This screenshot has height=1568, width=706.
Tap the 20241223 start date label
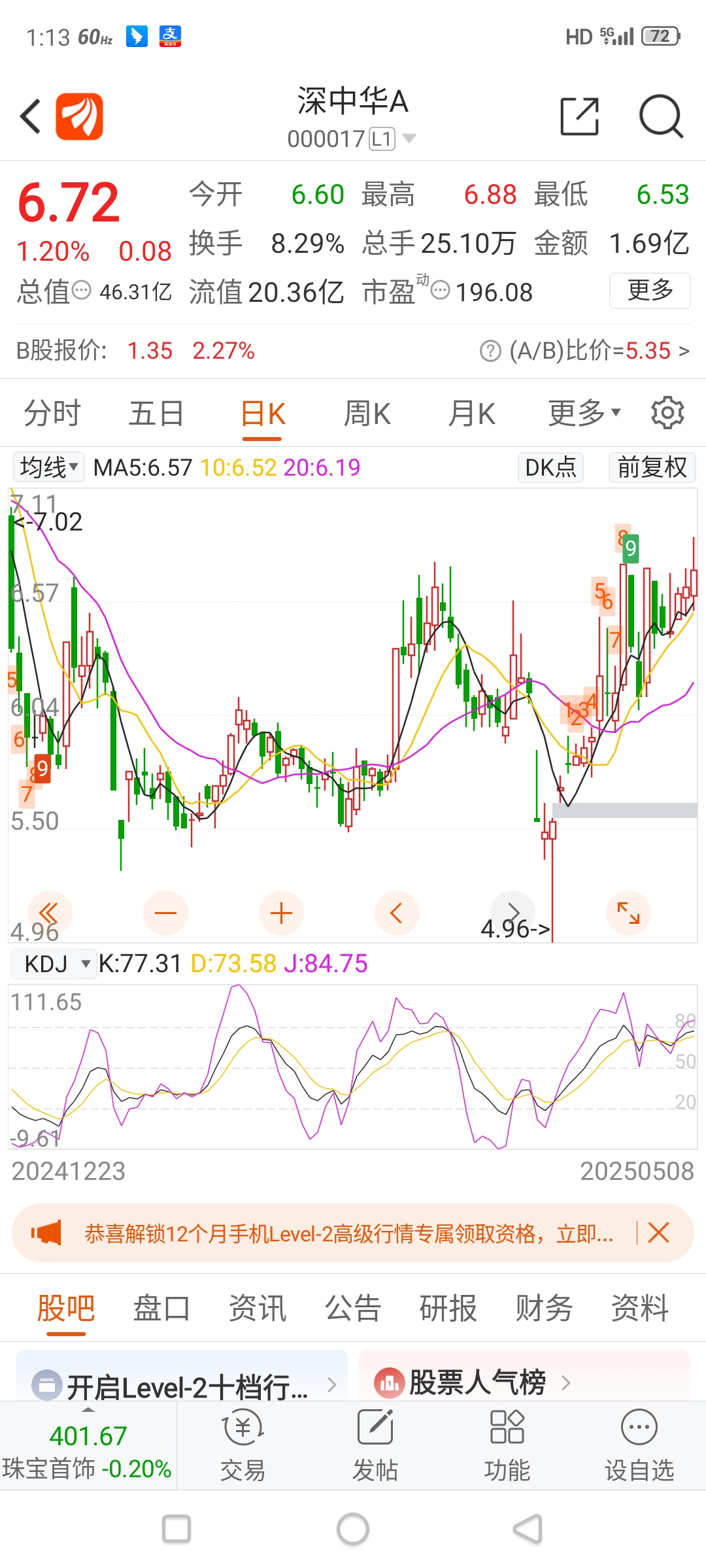pos(68,1171)
